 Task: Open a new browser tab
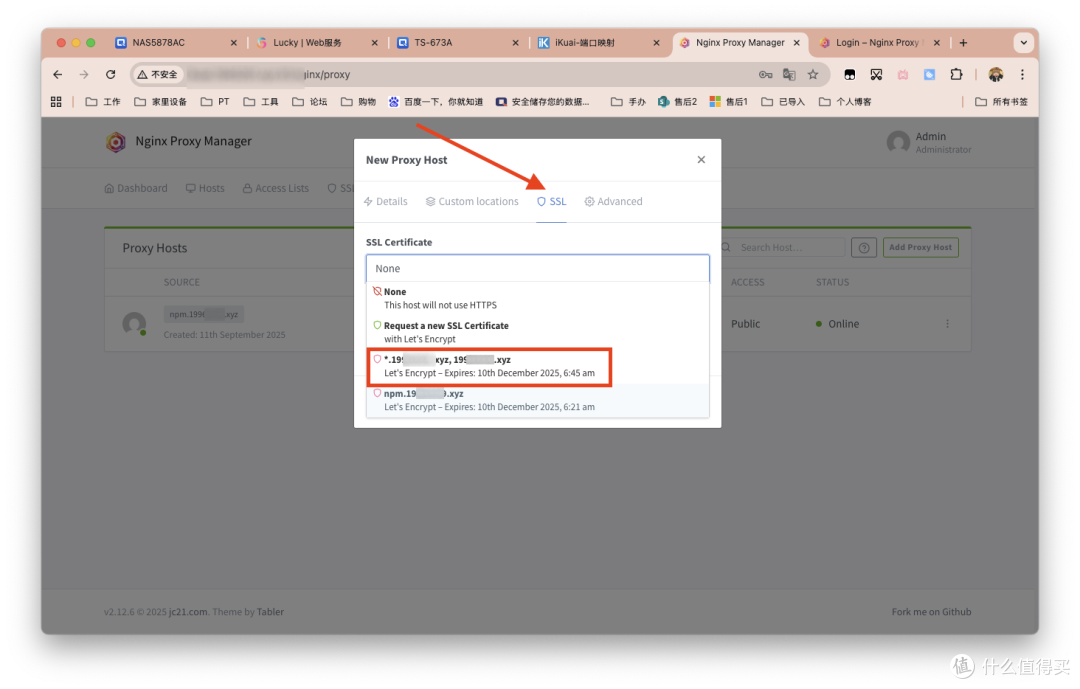click(963, 43)
